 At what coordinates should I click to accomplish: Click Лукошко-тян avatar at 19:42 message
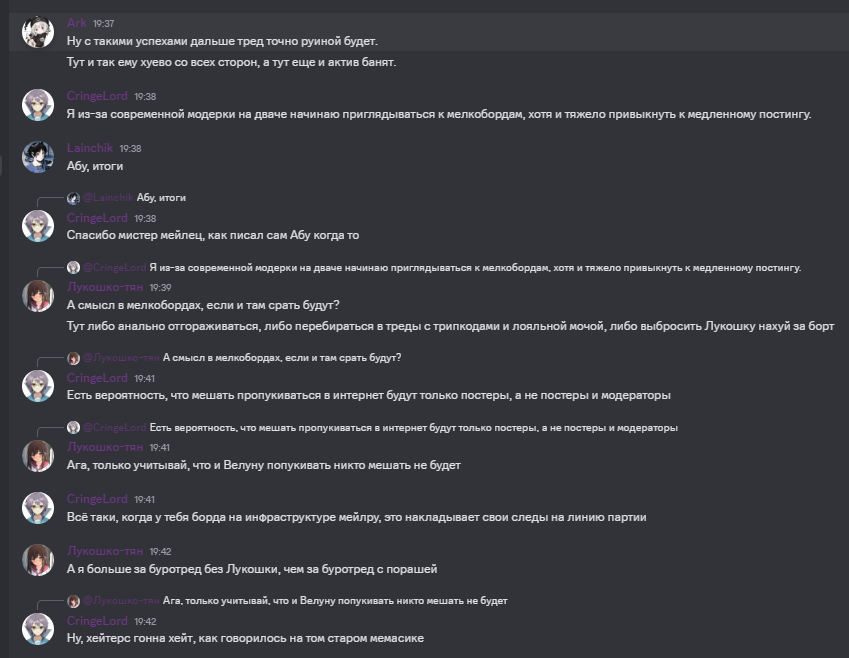click(37, 560)
